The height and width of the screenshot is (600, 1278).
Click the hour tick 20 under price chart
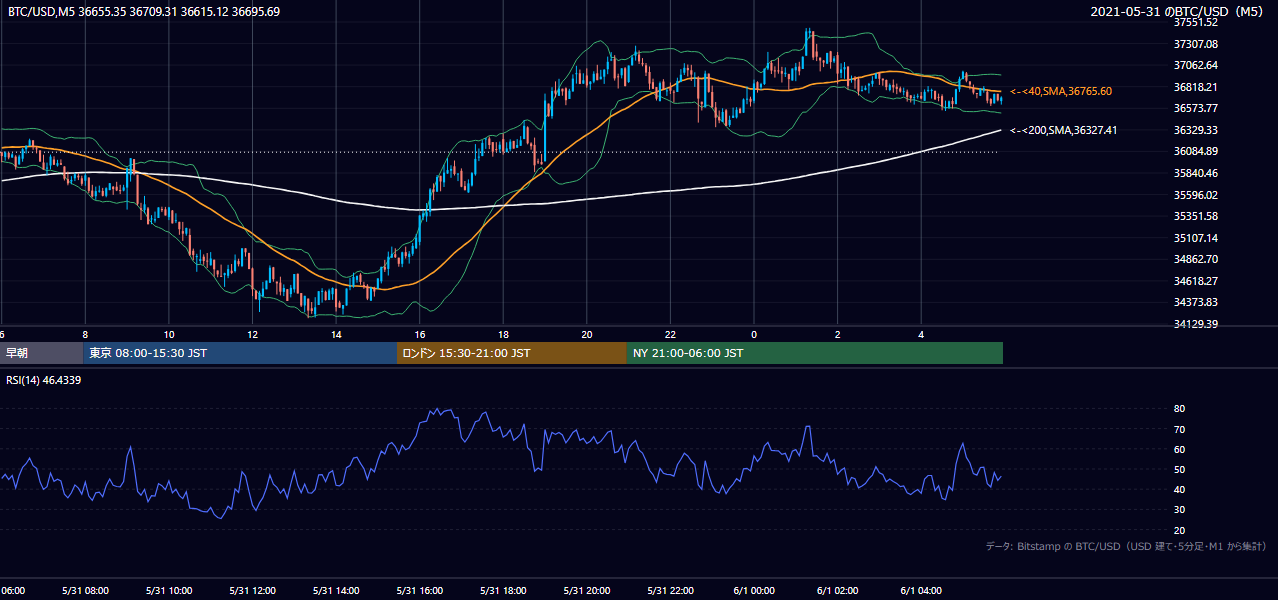[x=587, y=335]
